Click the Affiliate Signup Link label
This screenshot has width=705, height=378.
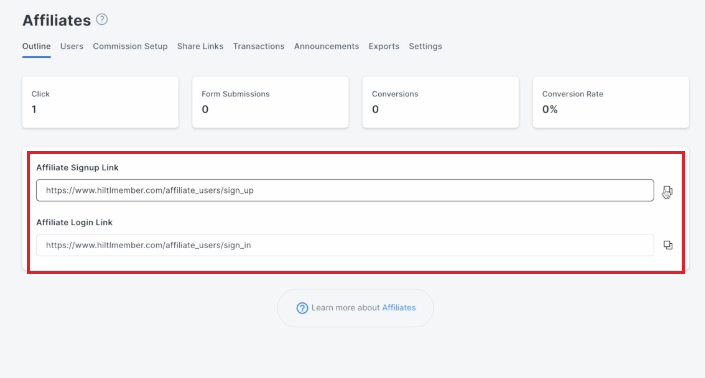77,167
